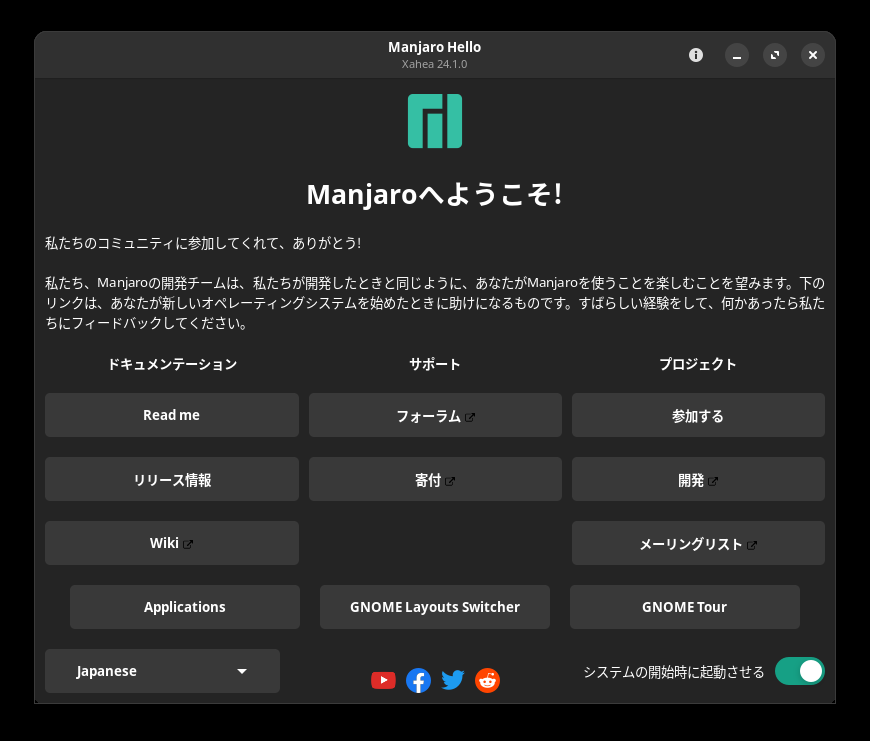Click the Xahea 24.1.0 version subtitle
The width and height of the screenshot is (870, 741).
coord(434,64)
